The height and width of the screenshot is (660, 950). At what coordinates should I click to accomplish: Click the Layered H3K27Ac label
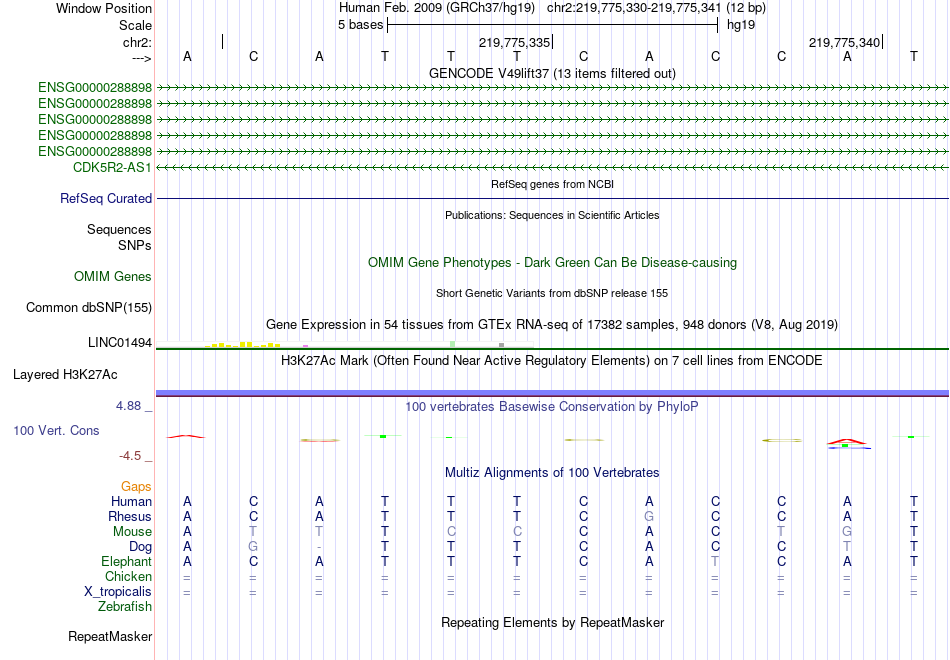point(65,375)
